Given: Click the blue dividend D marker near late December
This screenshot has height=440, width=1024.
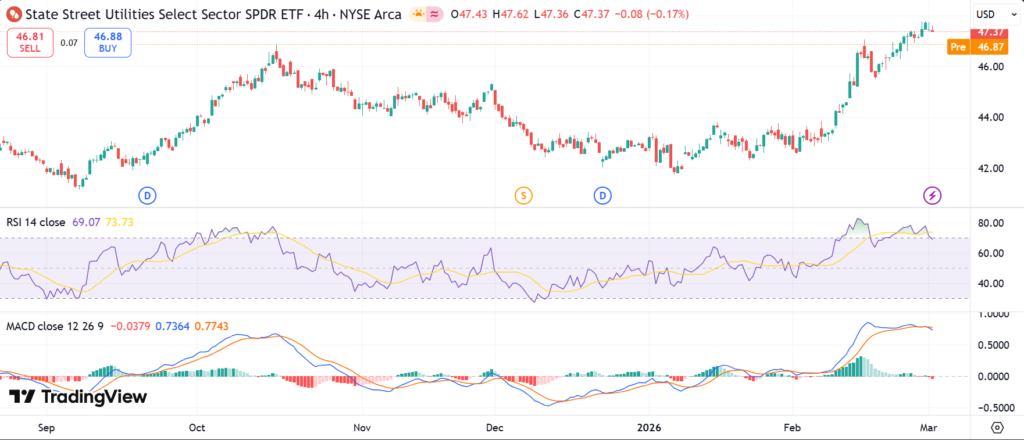Looking at the screenshot, I should (x=602, y=195).
